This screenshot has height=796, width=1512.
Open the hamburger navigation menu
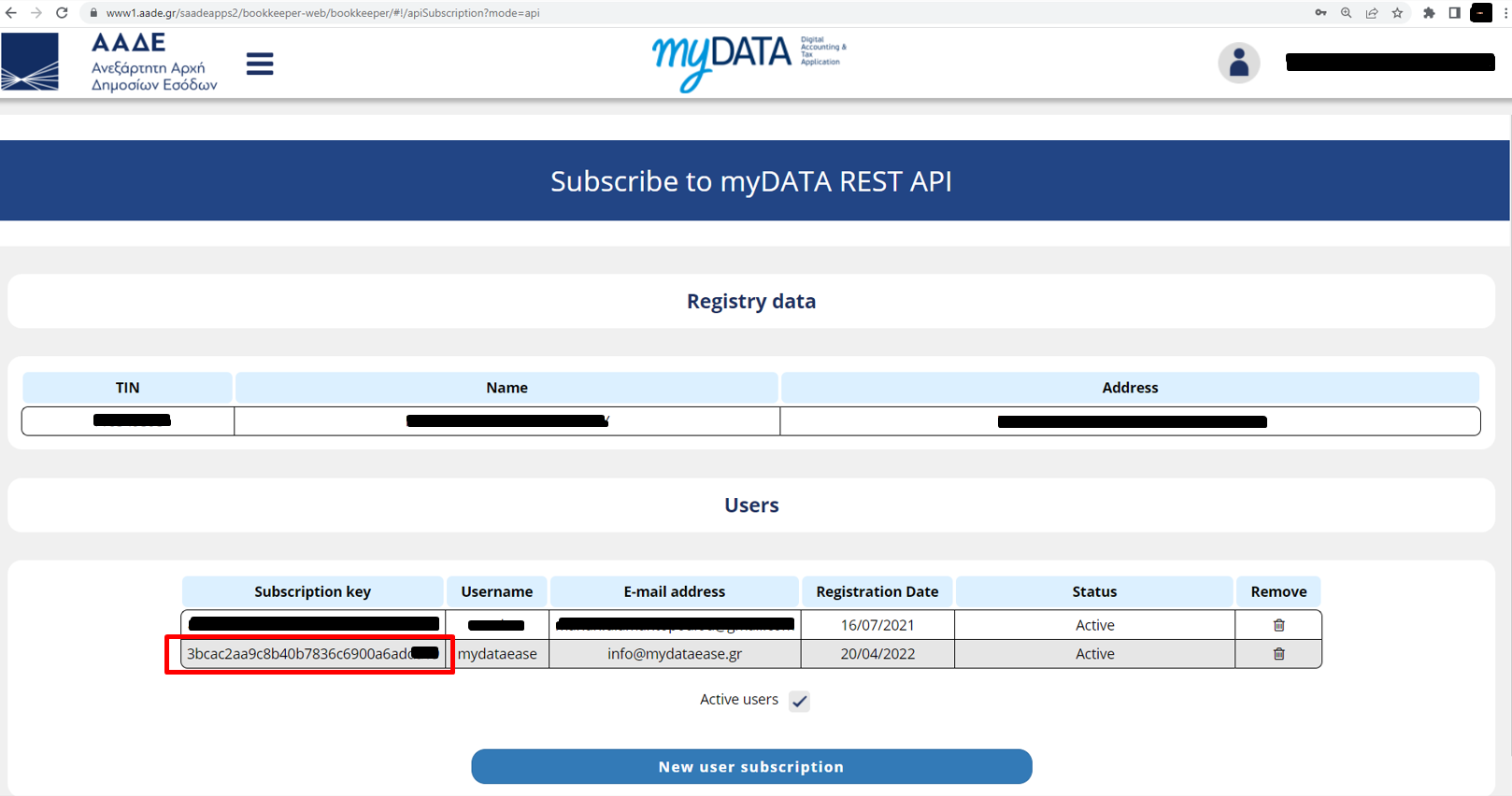260,64
